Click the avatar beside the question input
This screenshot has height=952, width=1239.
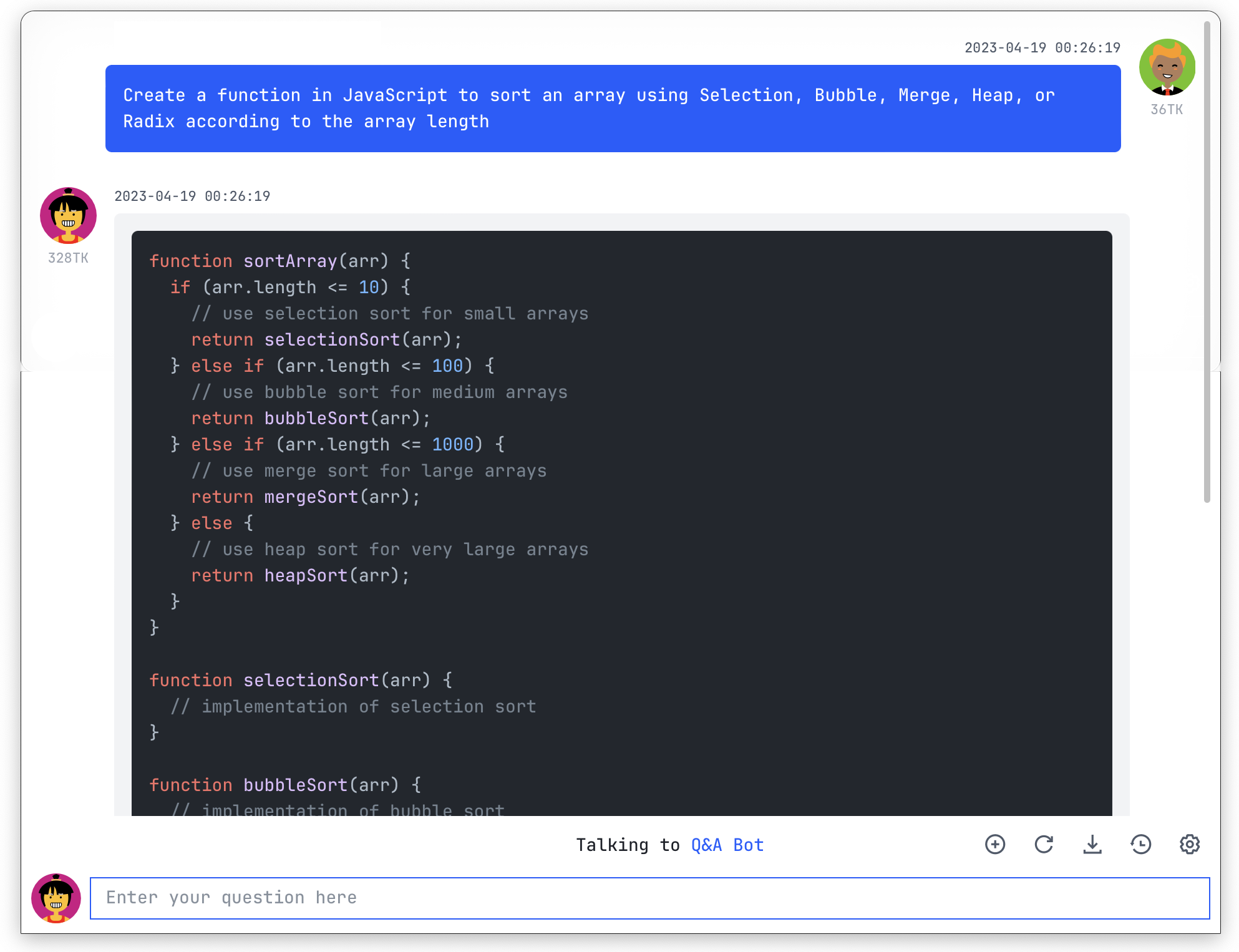pos(56,898)
